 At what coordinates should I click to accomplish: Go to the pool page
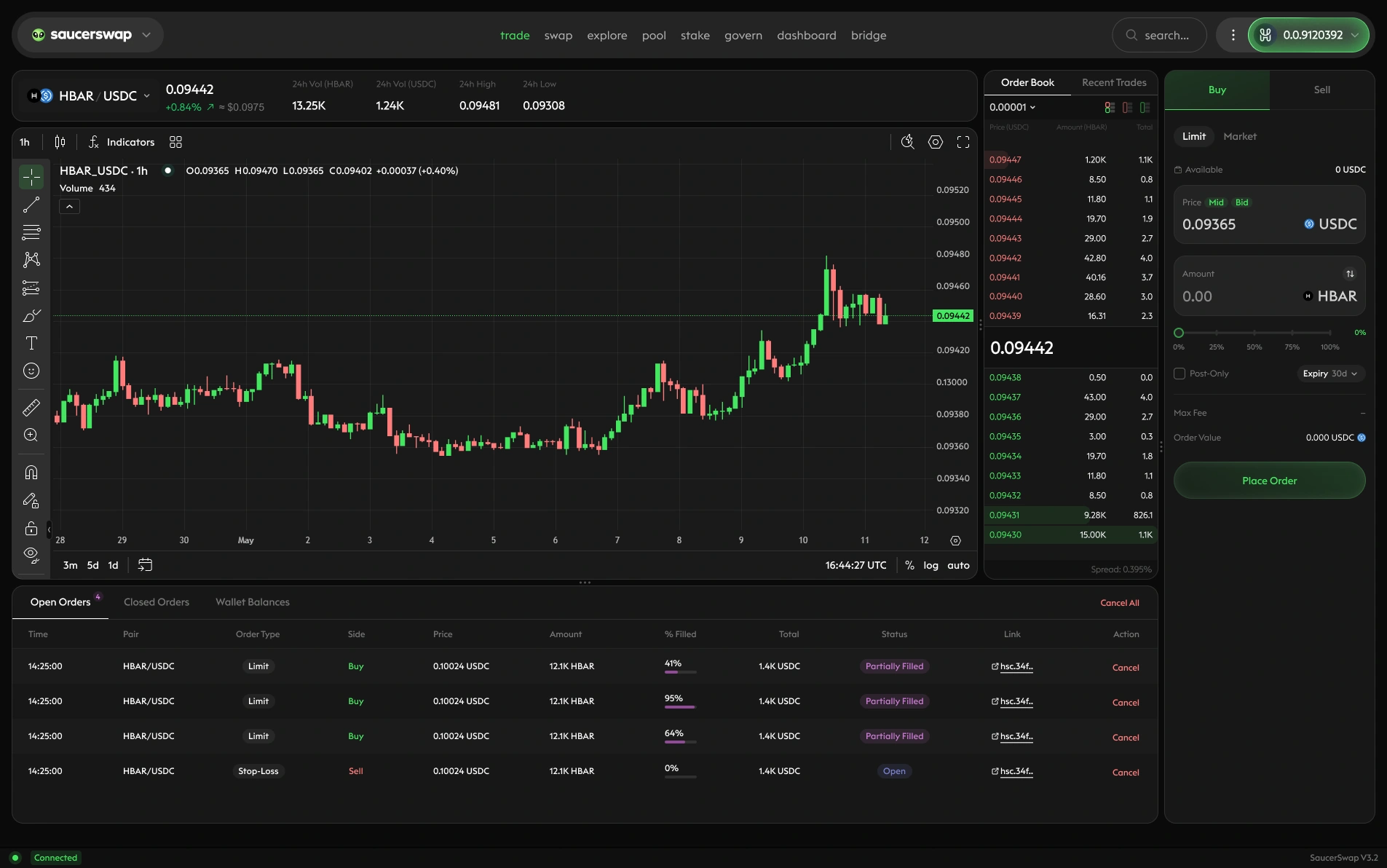654,35
